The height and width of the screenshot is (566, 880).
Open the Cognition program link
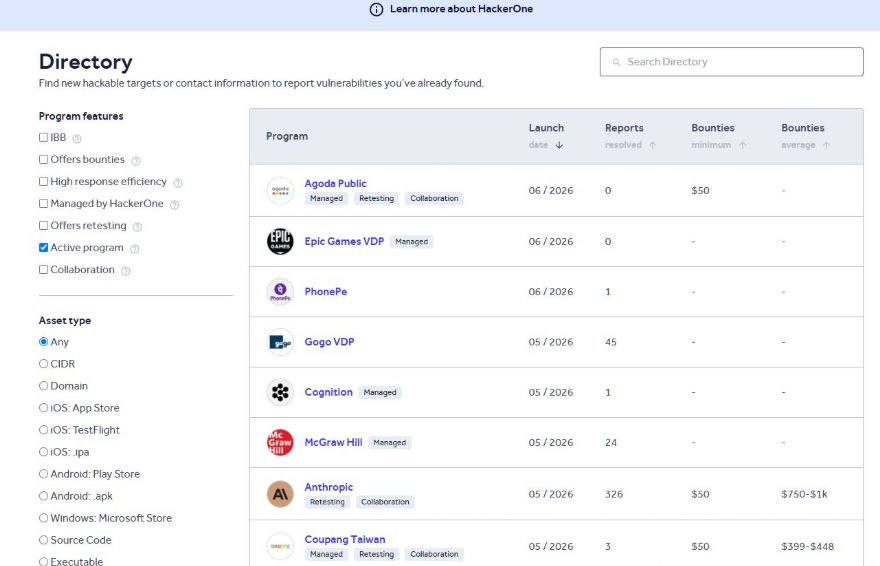coord(328,392)
